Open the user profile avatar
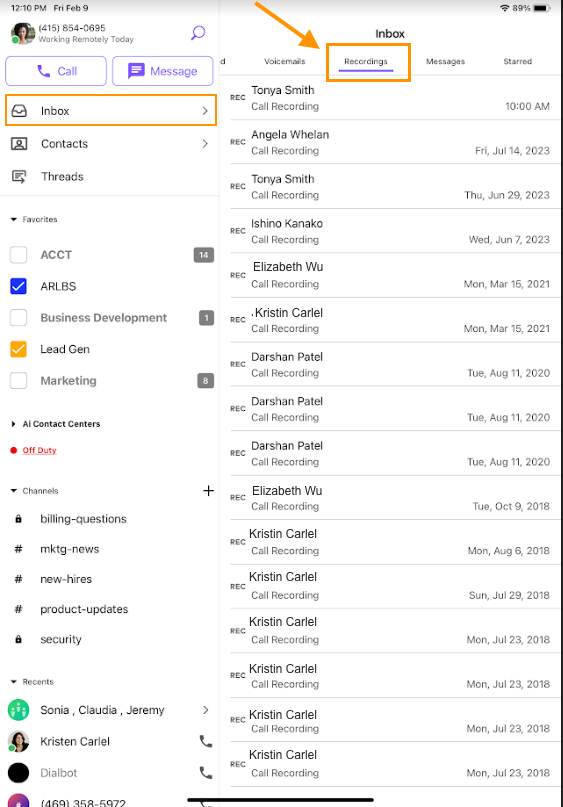This screenshot has width=563, height=807. pos(23,33)
